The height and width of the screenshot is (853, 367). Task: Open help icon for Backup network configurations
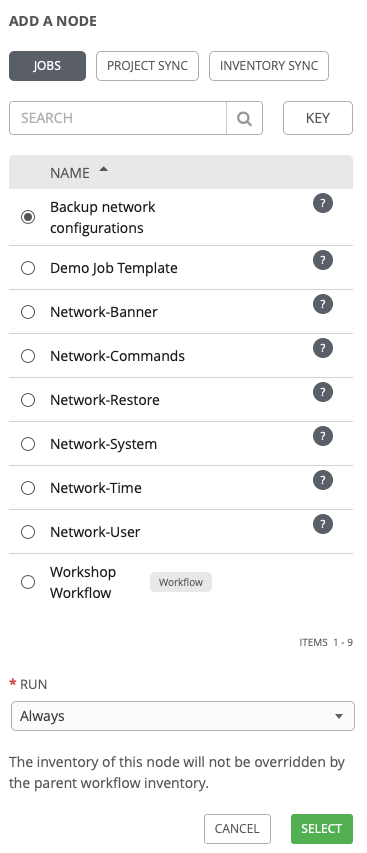(x=323, y=203)
